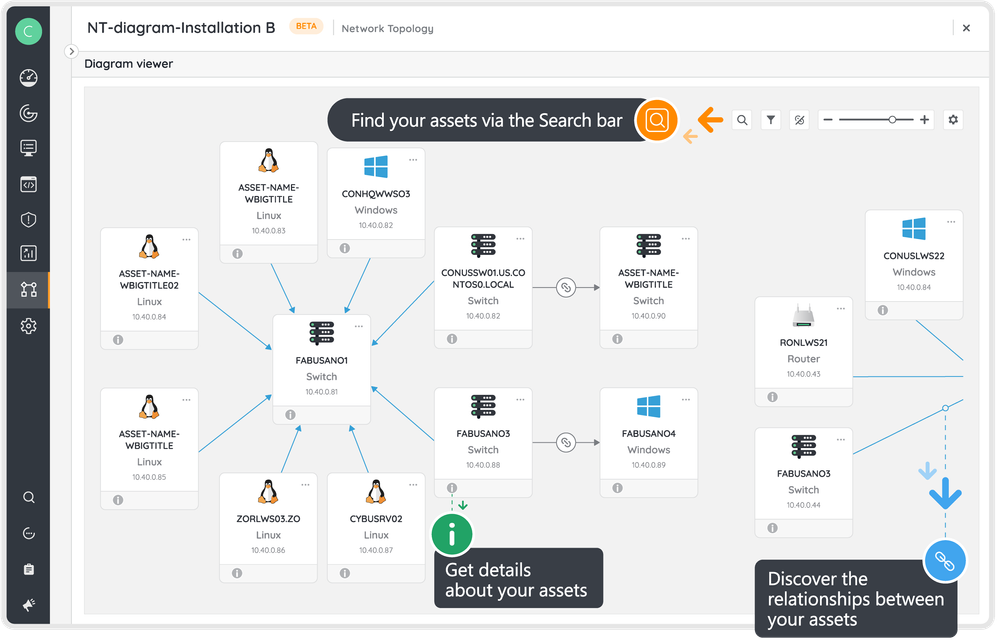This screenshot has height=641, width=999.
Task: Open the diagram filter options
Action: (x=771, y=120)
